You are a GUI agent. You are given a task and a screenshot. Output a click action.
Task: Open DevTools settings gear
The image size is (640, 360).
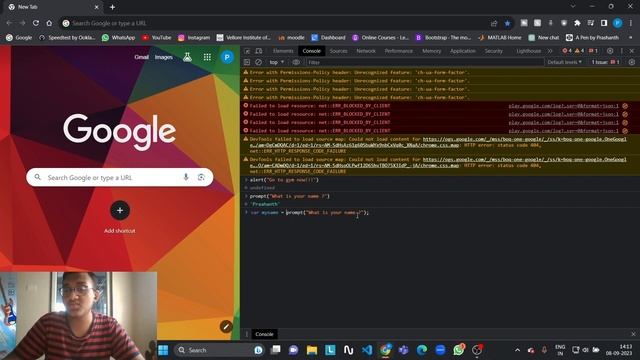[x=610, y=51]
